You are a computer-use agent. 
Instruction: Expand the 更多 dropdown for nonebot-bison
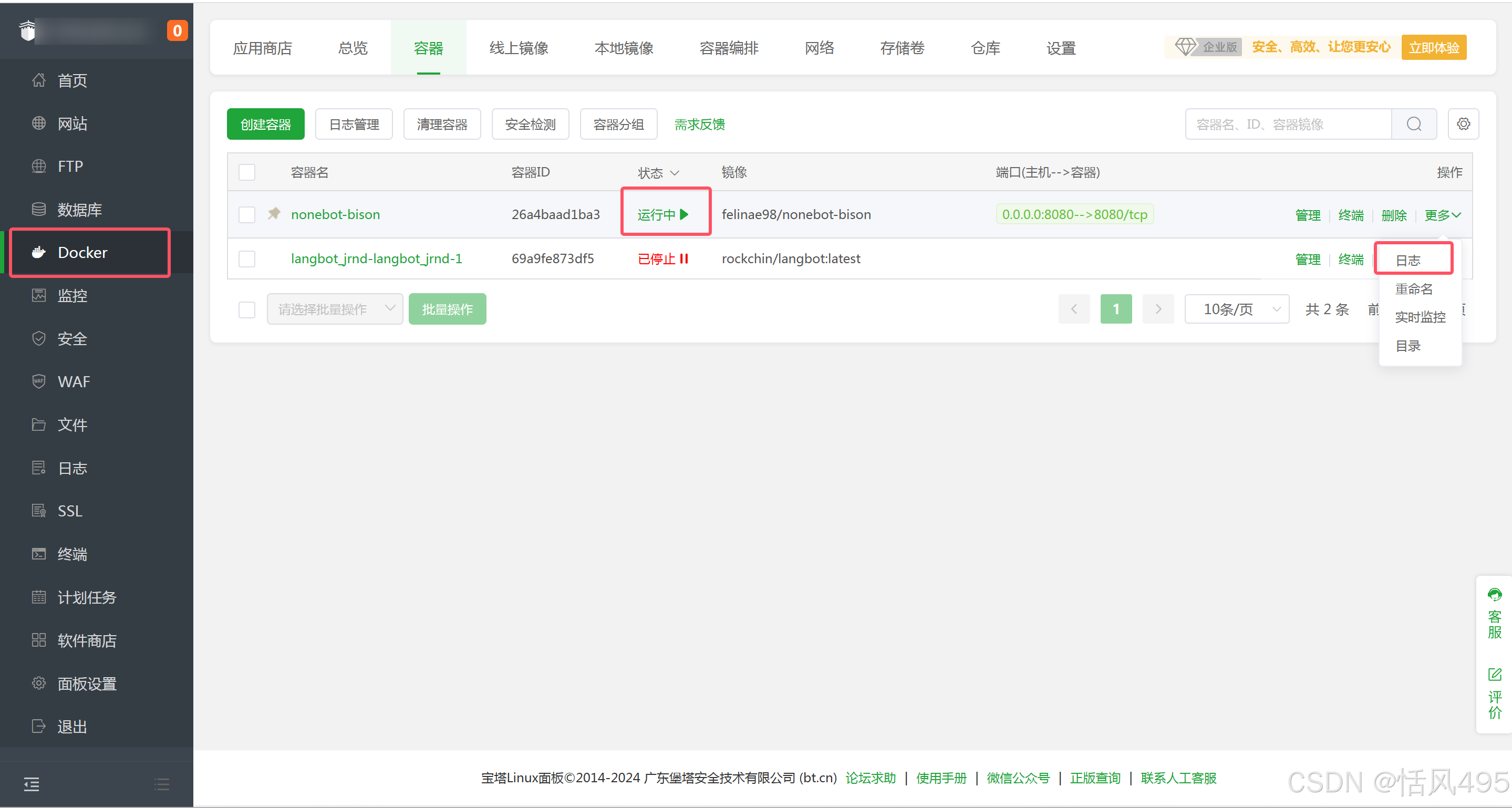1442,215
